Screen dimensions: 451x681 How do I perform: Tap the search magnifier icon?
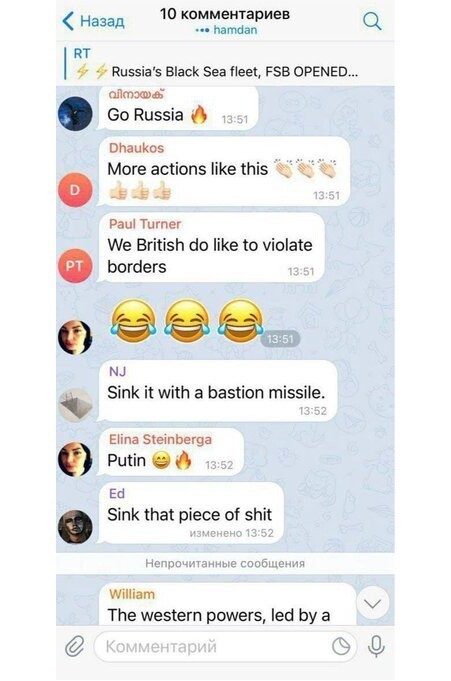coord(372,20)
